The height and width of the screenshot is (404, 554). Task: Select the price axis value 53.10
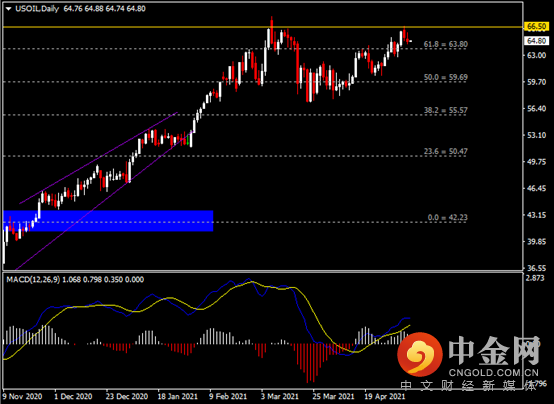(x=536, y=135)
